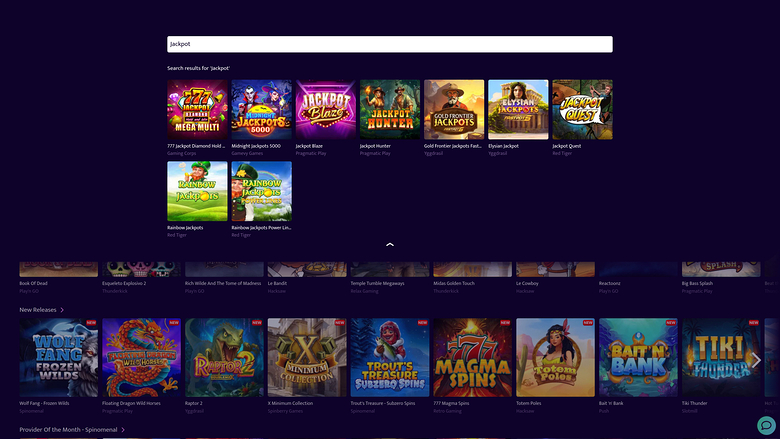Collapse search results with up chevron

point(390,245)
